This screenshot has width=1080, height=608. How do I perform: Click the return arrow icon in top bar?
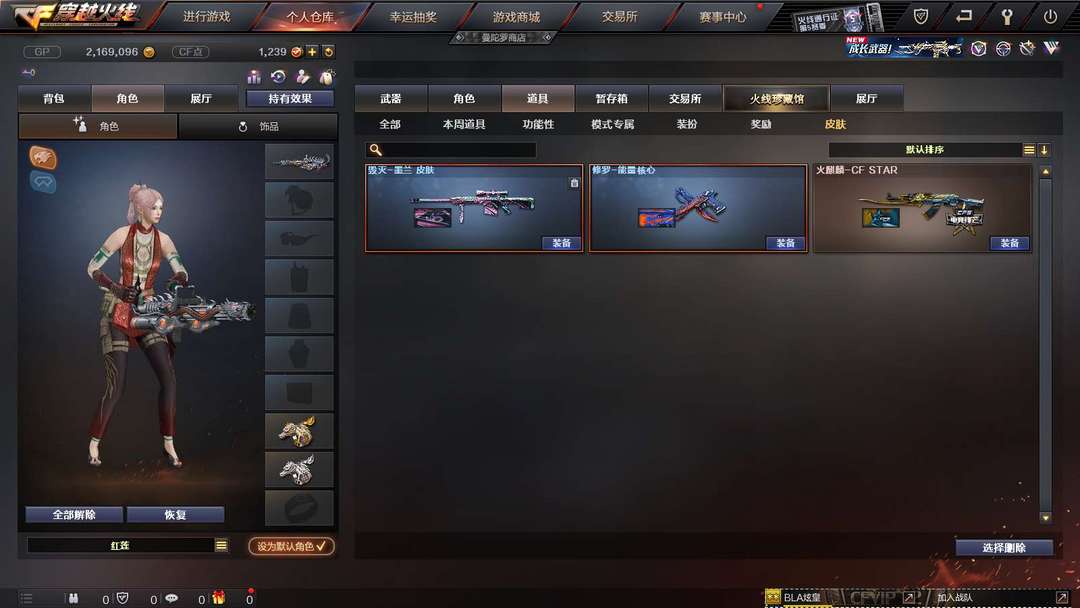[964, 16]
